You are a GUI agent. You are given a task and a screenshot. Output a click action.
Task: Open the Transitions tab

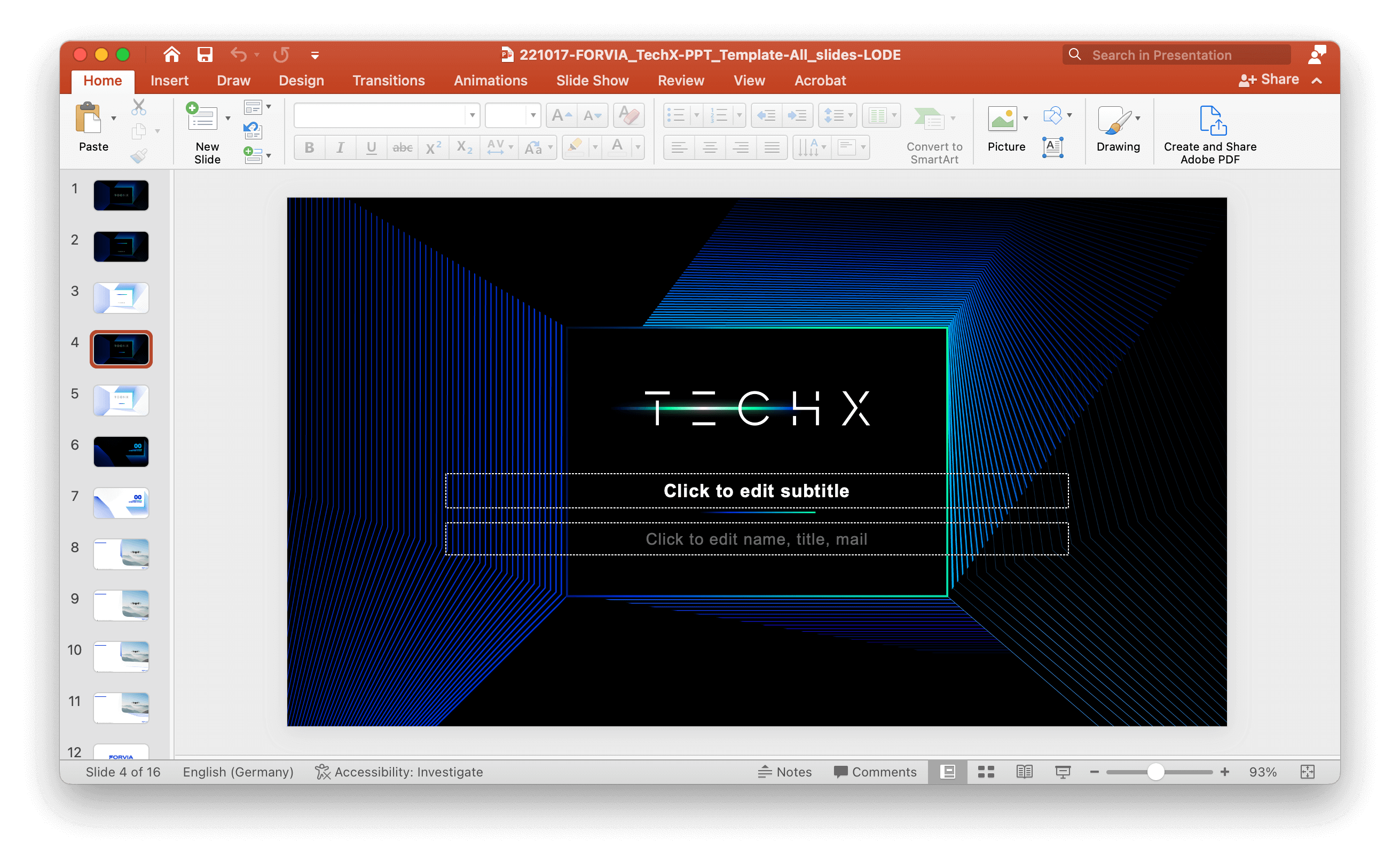pyautogui.click(x=389, y=81)
